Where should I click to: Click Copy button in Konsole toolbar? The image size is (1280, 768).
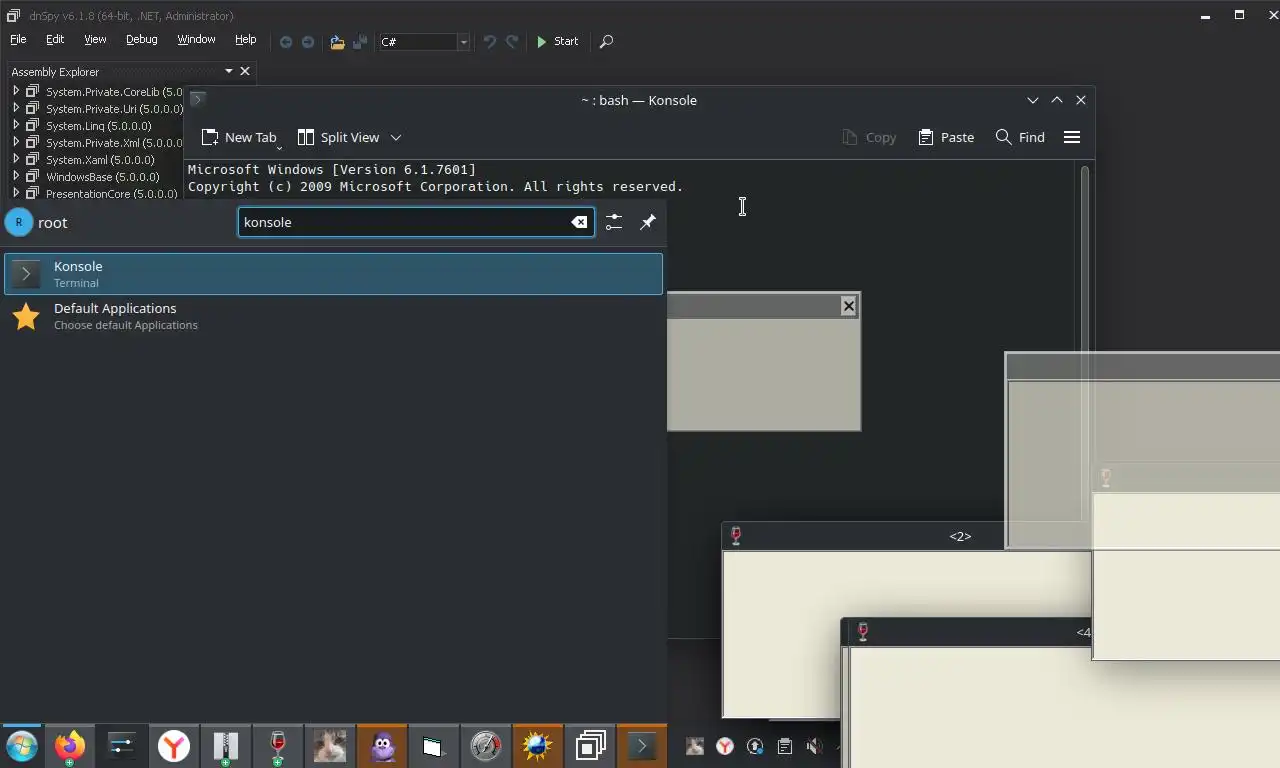[x=869, y=137]
